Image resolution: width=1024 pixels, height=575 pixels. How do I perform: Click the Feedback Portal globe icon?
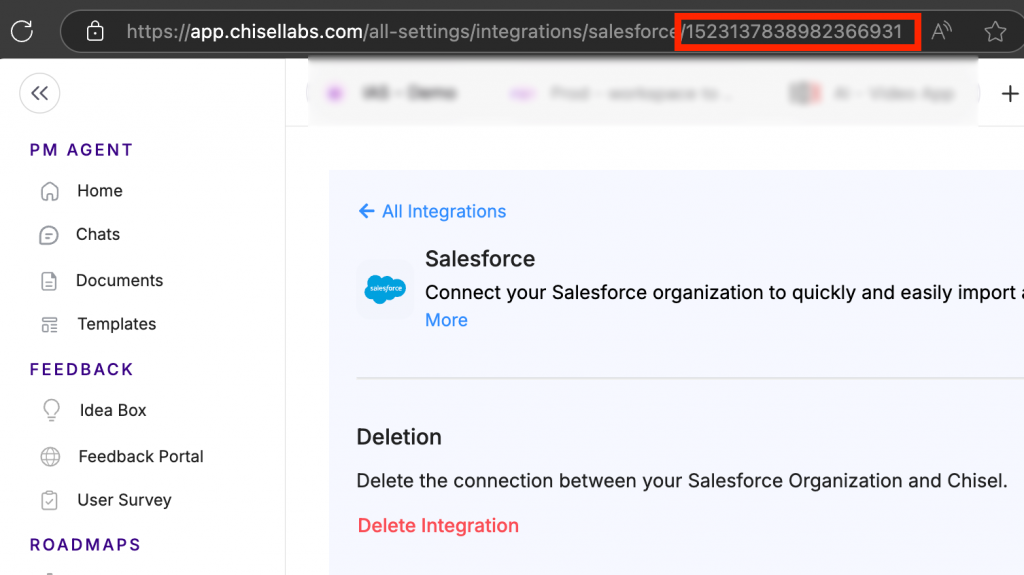click(50, 457)
